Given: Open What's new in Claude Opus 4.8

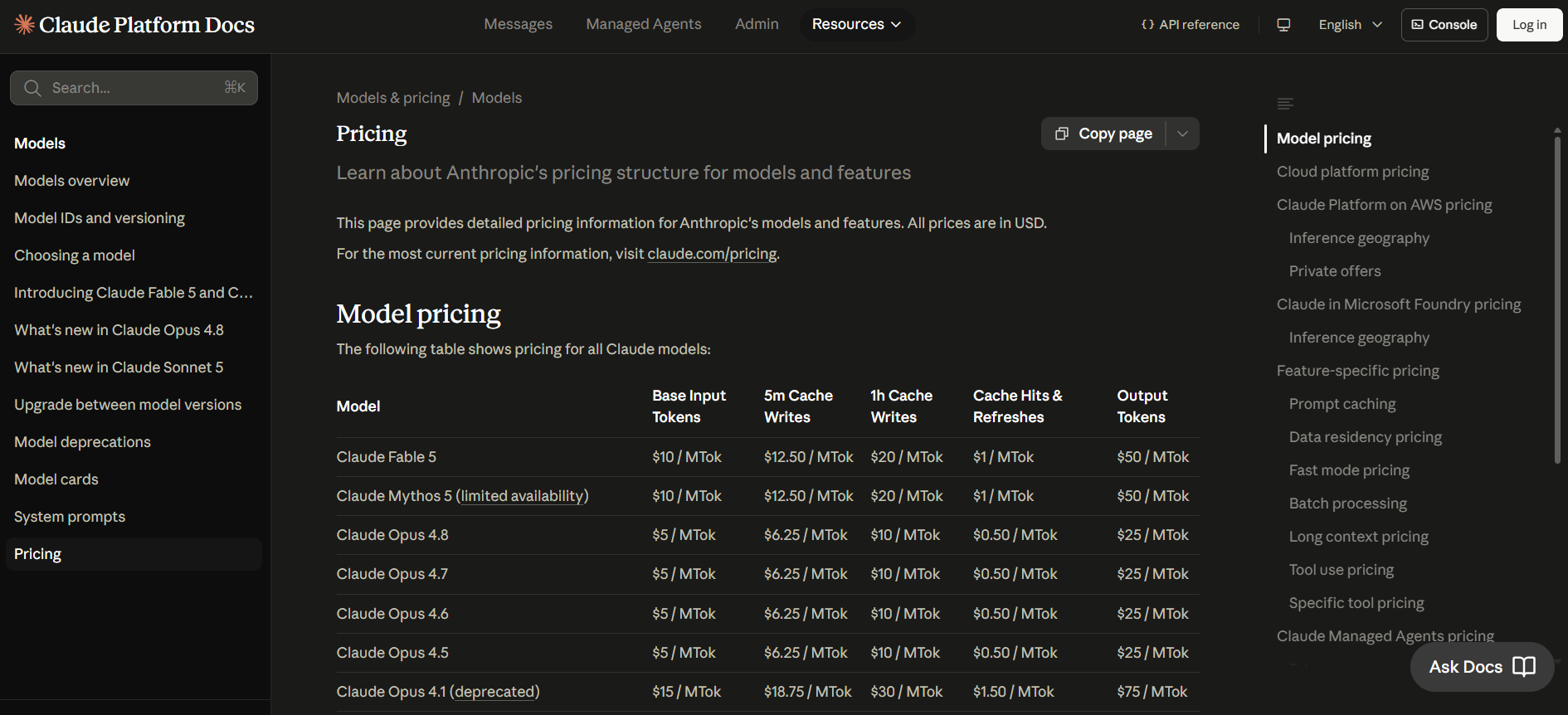Looking at the screenshot, I should pos(119,330).
